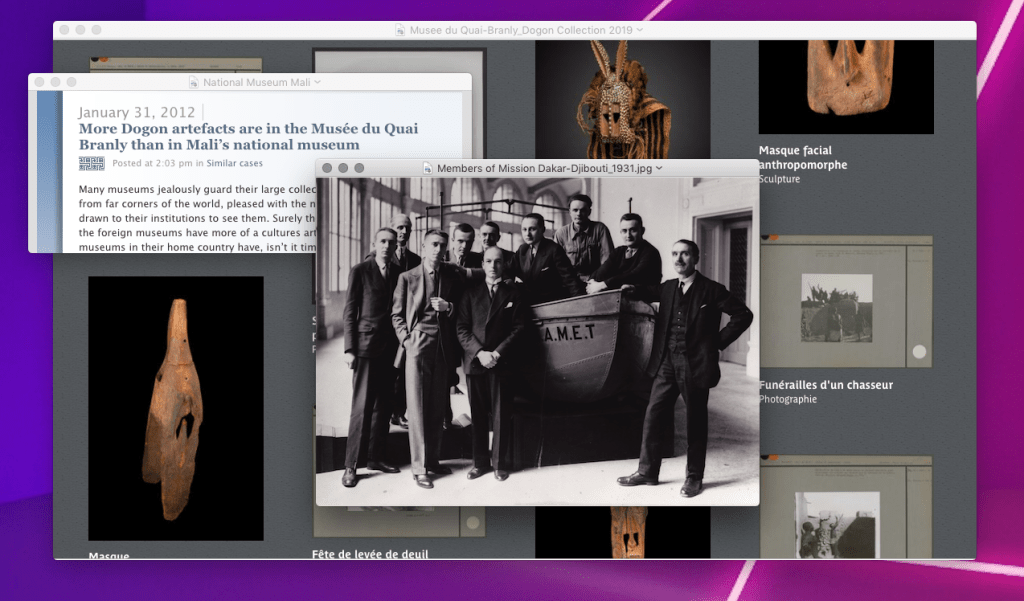1024x601 pixels.
Task: Open the National Museum Mali title chevron
Action: coord(317,83)
